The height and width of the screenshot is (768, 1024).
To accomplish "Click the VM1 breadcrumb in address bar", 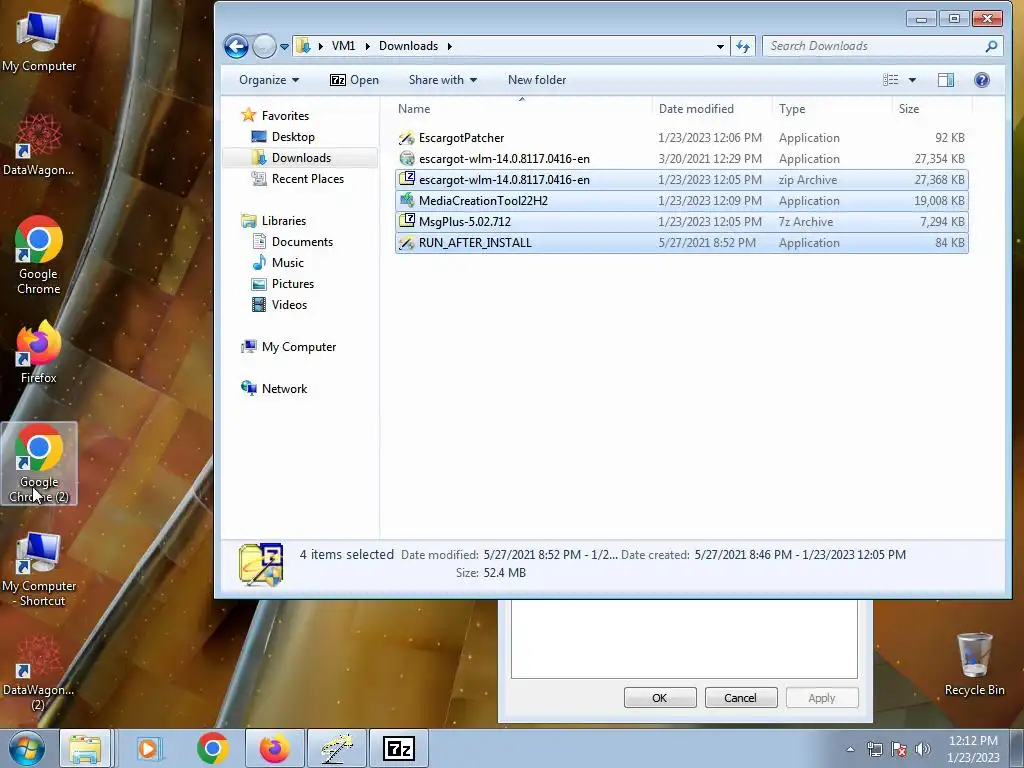I will click(344, 46).
